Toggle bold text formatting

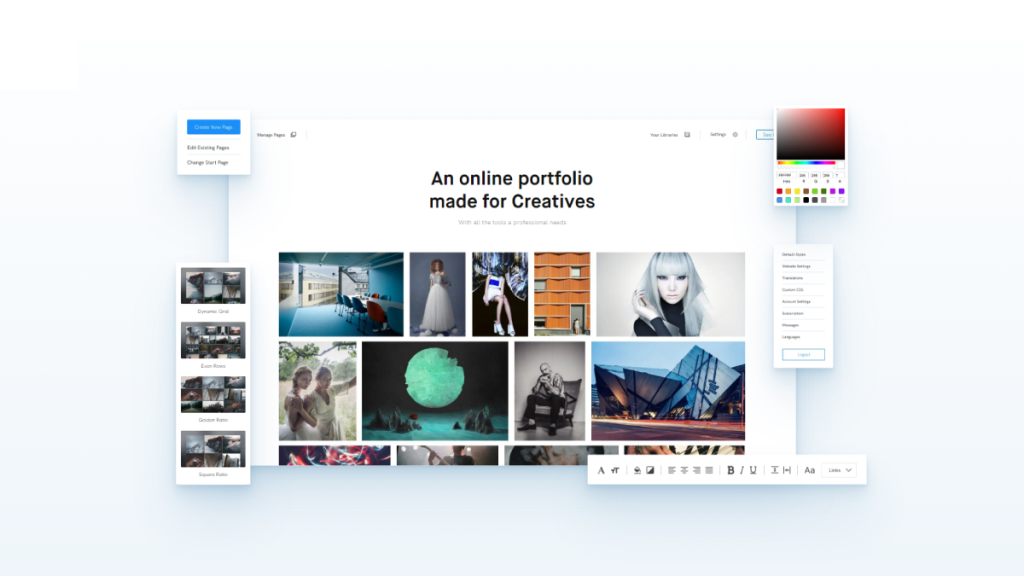click(731, 470)
